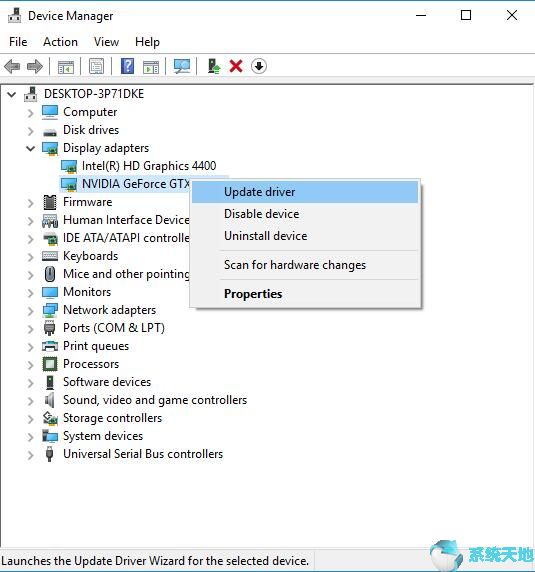Click the Processors chip icon

point(50,364)
